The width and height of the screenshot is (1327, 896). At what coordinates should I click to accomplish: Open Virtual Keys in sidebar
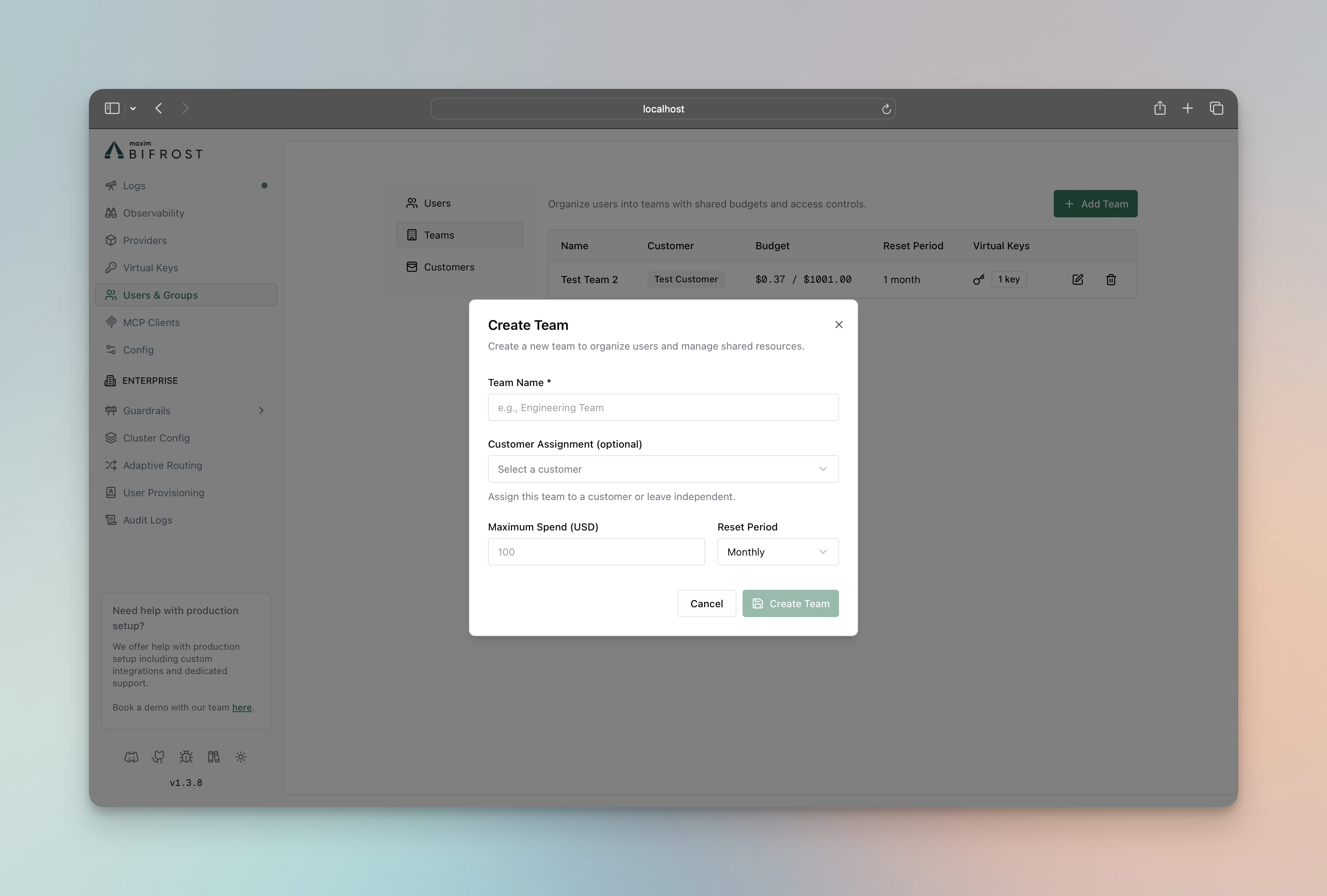[x=150, y=268]
